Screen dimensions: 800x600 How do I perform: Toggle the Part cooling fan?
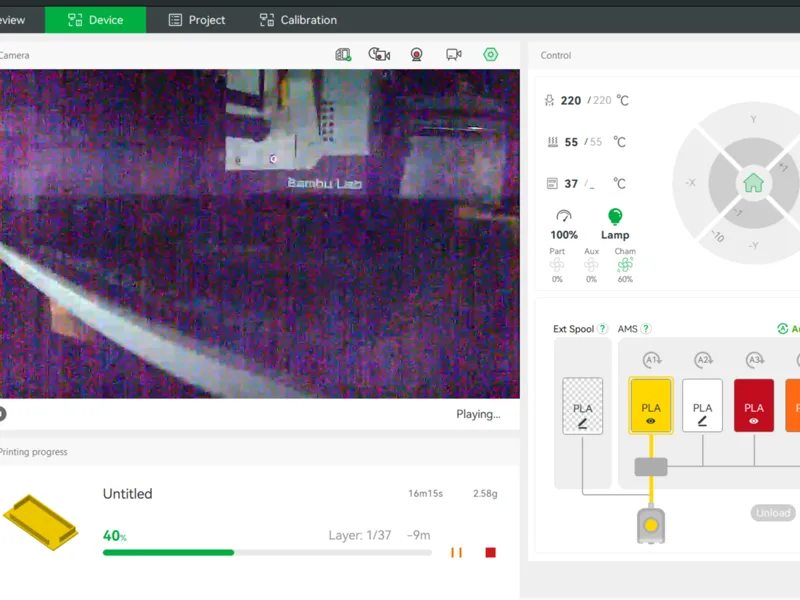click(557, 265)
